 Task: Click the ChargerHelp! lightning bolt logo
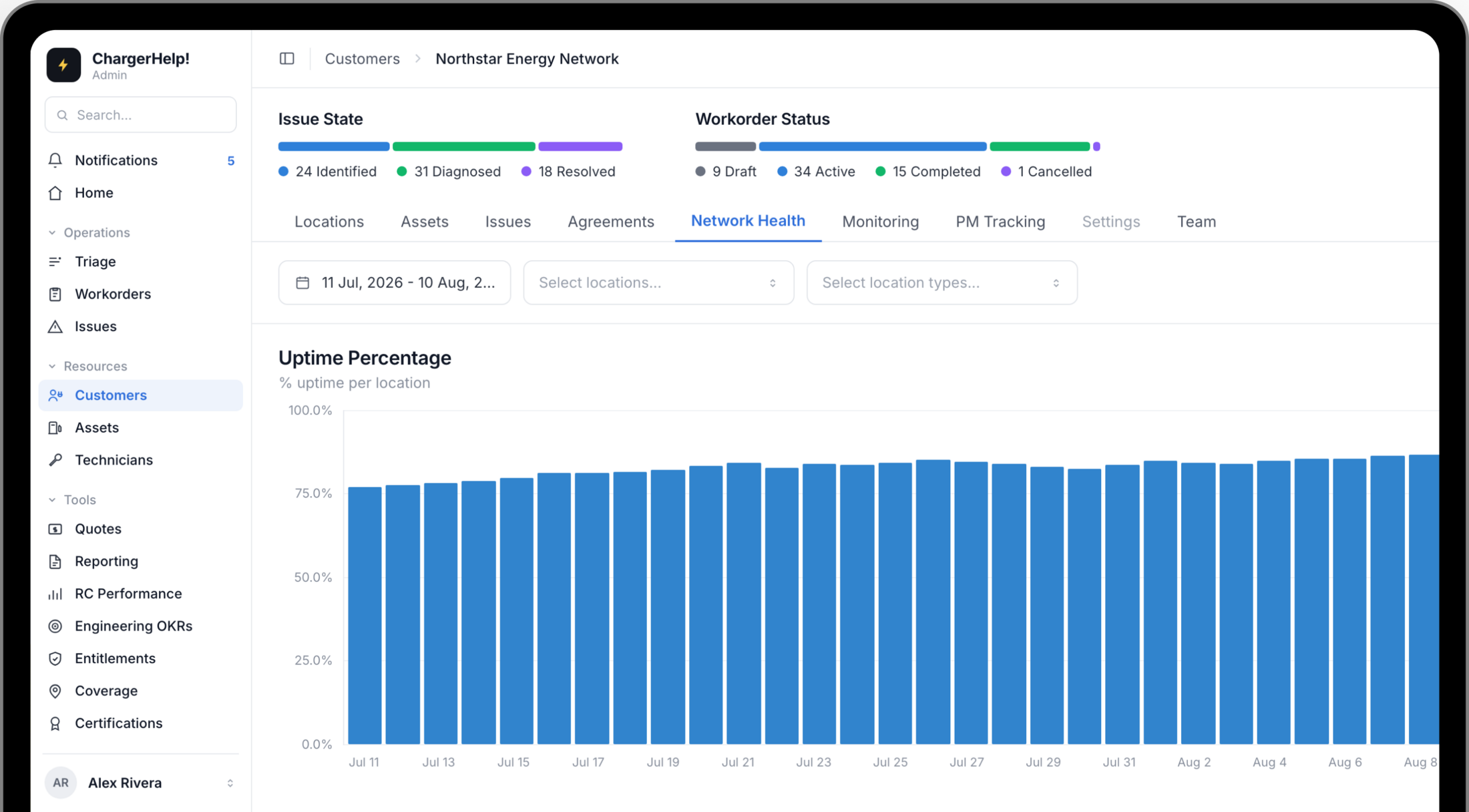point(63,65)
